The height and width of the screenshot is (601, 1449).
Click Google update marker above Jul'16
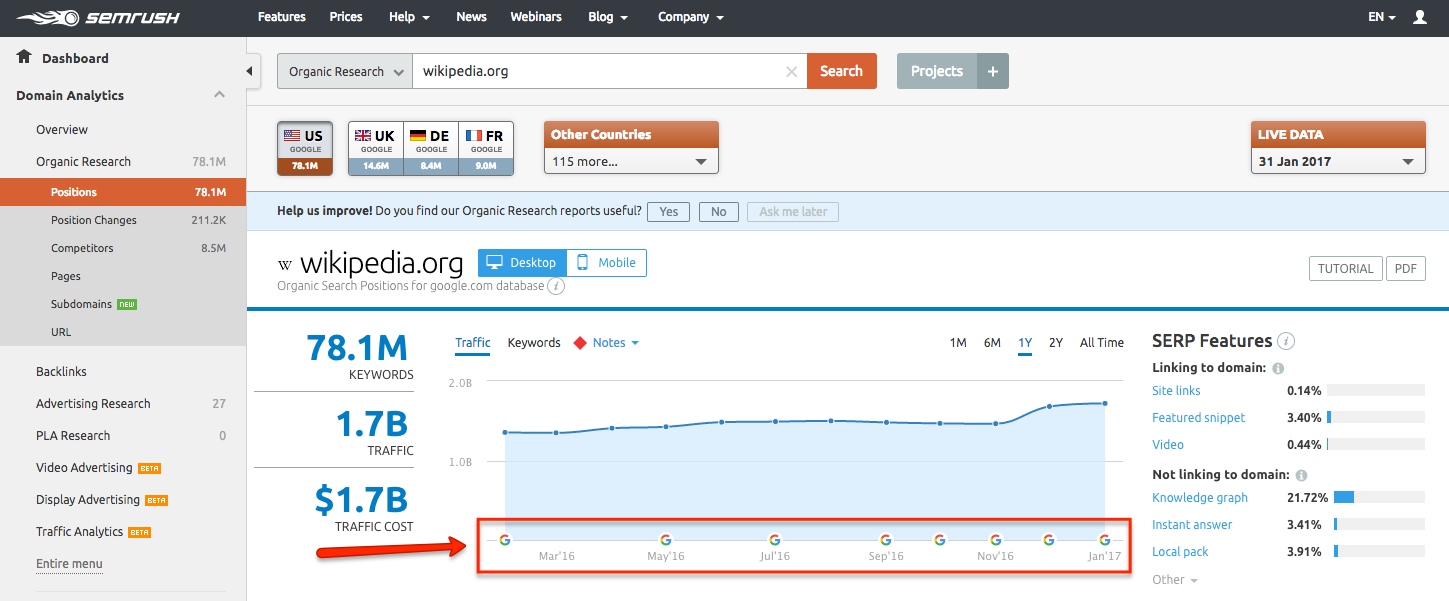(x=775, y=540)
